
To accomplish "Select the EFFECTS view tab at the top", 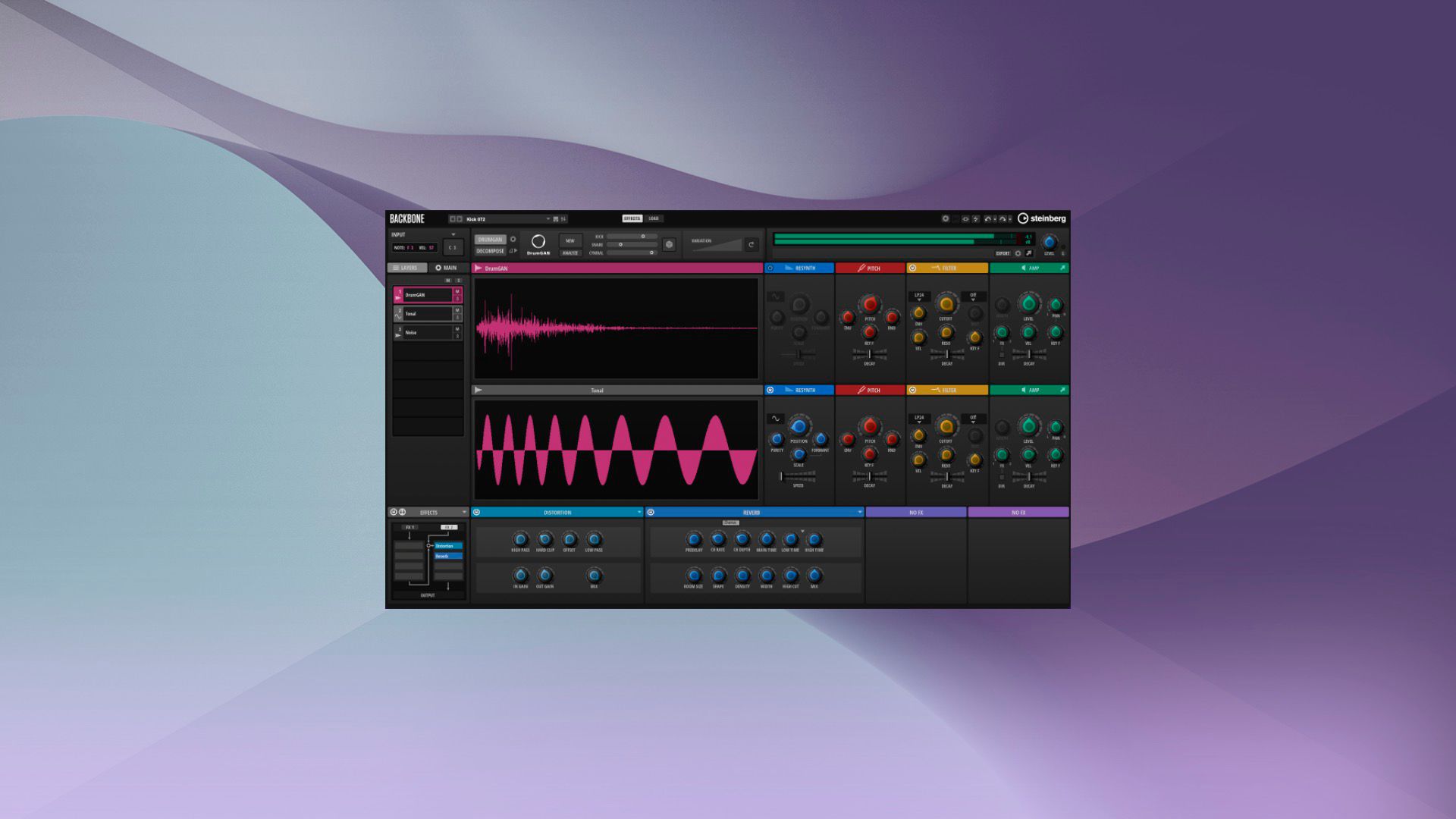I will (632, 218).
